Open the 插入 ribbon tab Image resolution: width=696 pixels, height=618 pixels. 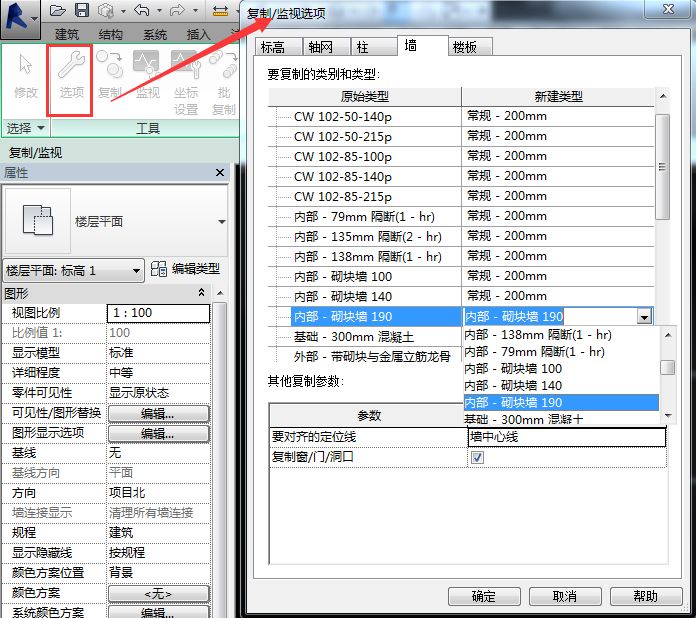point(198,34)
